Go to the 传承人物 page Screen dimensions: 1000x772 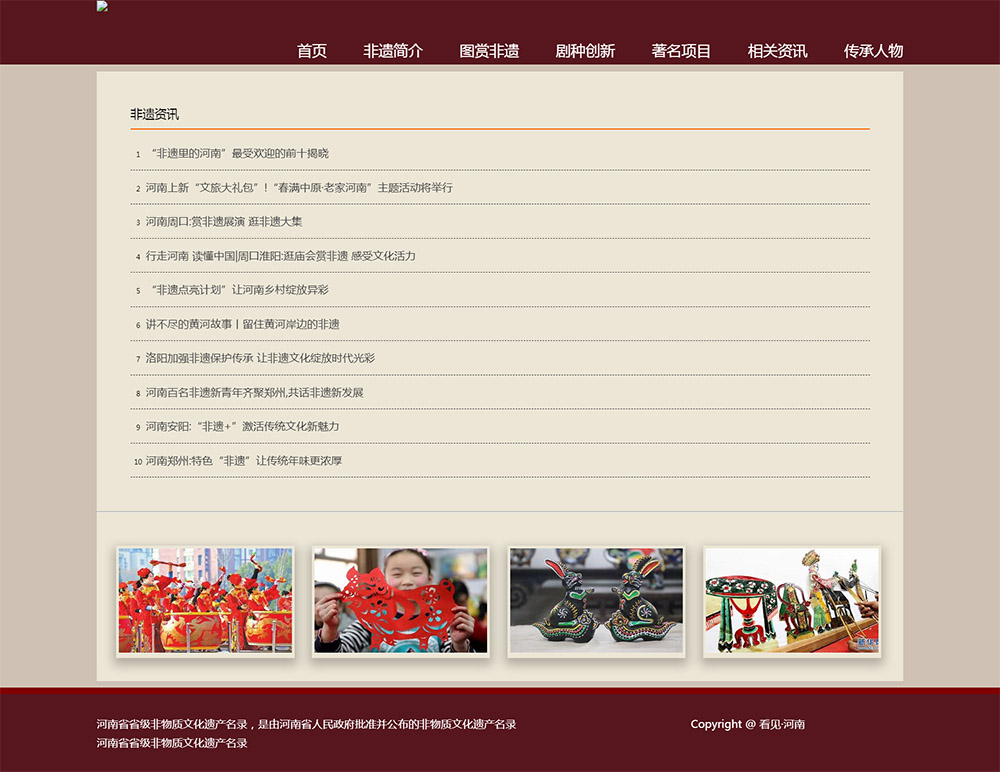click(873, 50)
